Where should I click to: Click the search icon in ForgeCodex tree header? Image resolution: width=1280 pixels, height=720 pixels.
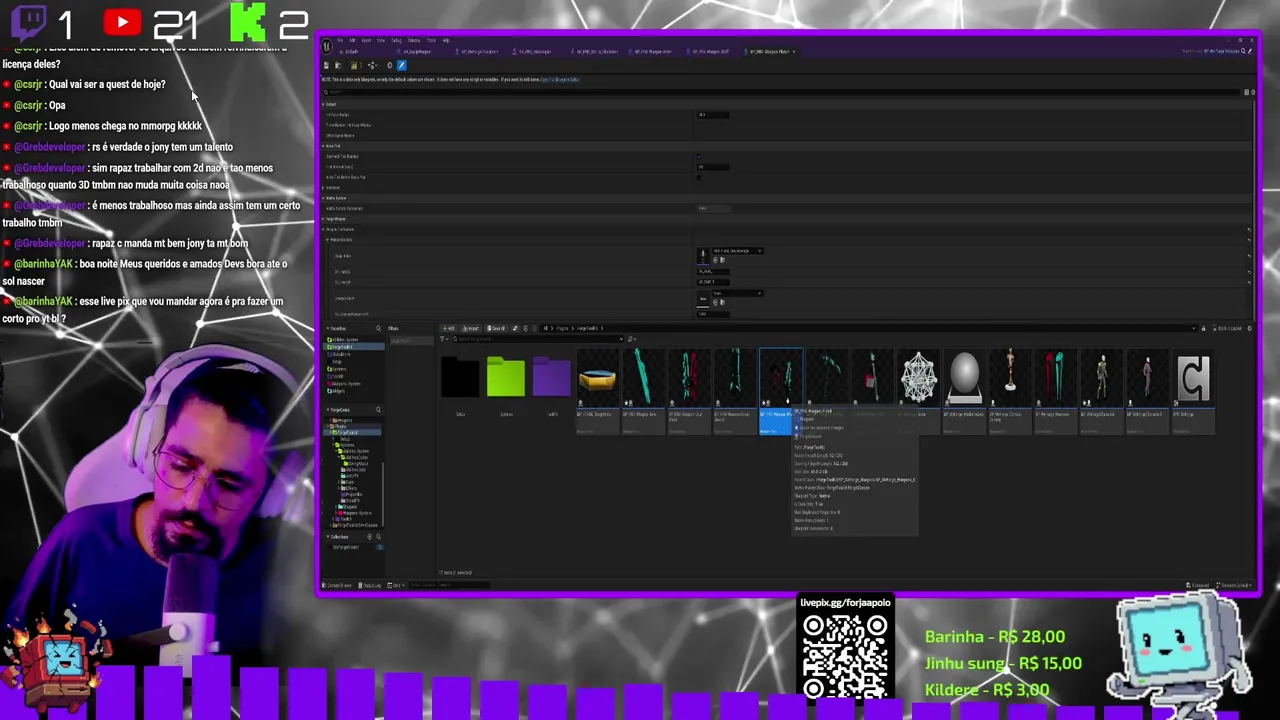click(379, 410)
